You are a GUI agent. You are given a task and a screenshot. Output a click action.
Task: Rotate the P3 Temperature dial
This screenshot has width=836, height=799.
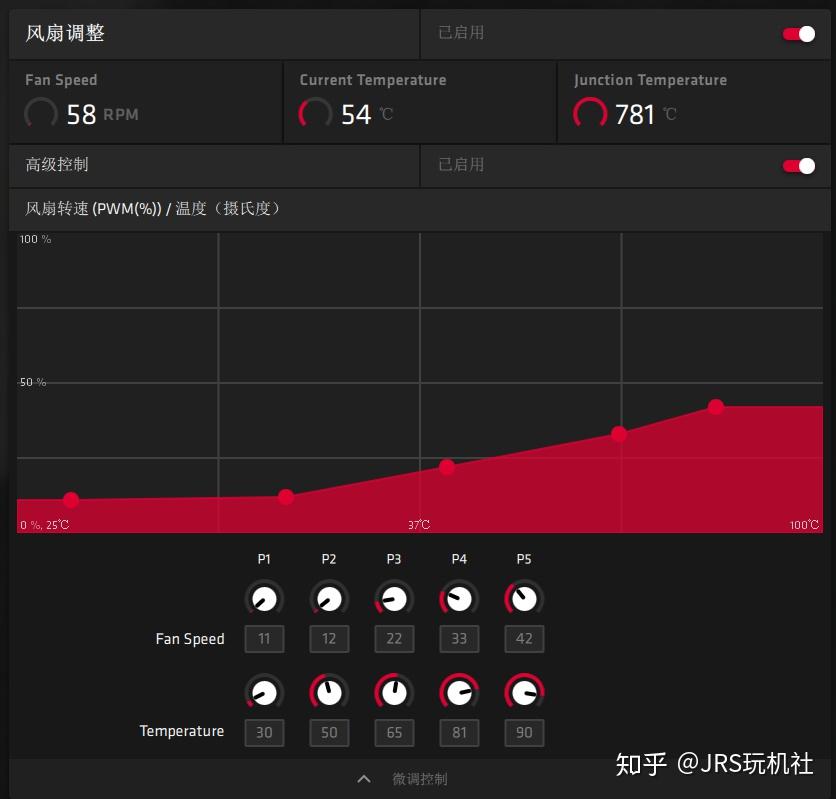[394, 691]
